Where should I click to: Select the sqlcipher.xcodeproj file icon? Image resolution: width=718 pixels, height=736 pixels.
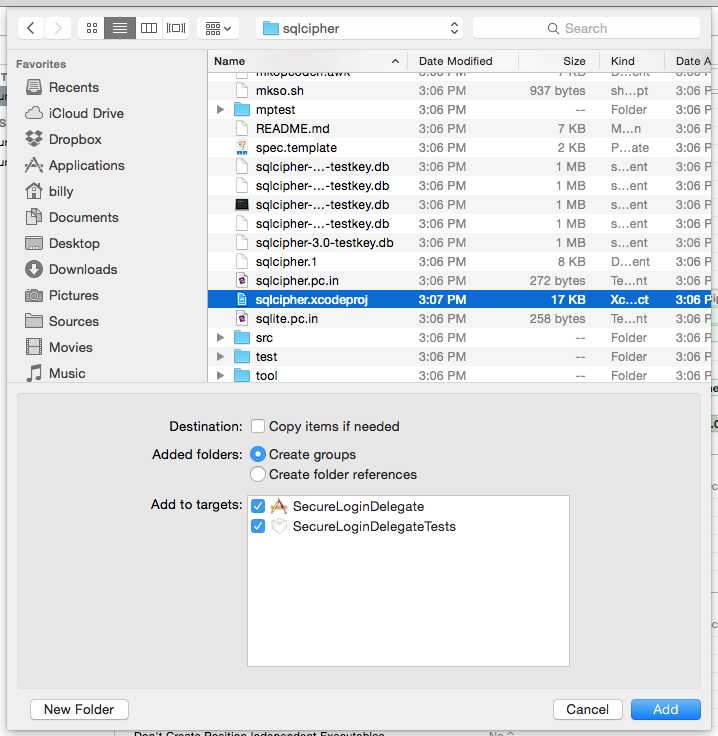tap(242, 299)
